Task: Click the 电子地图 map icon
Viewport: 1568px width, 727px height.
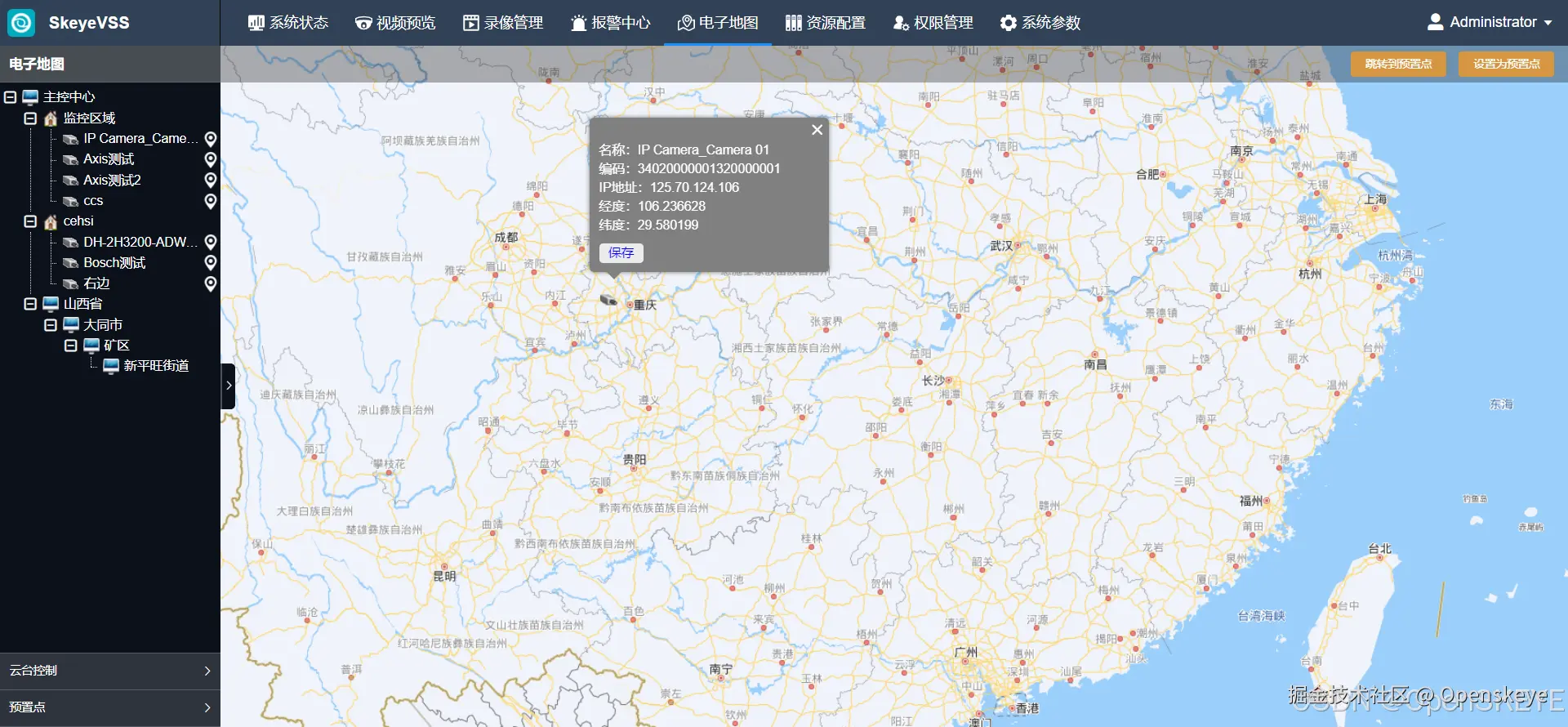Action: click(x=686, y=23)
